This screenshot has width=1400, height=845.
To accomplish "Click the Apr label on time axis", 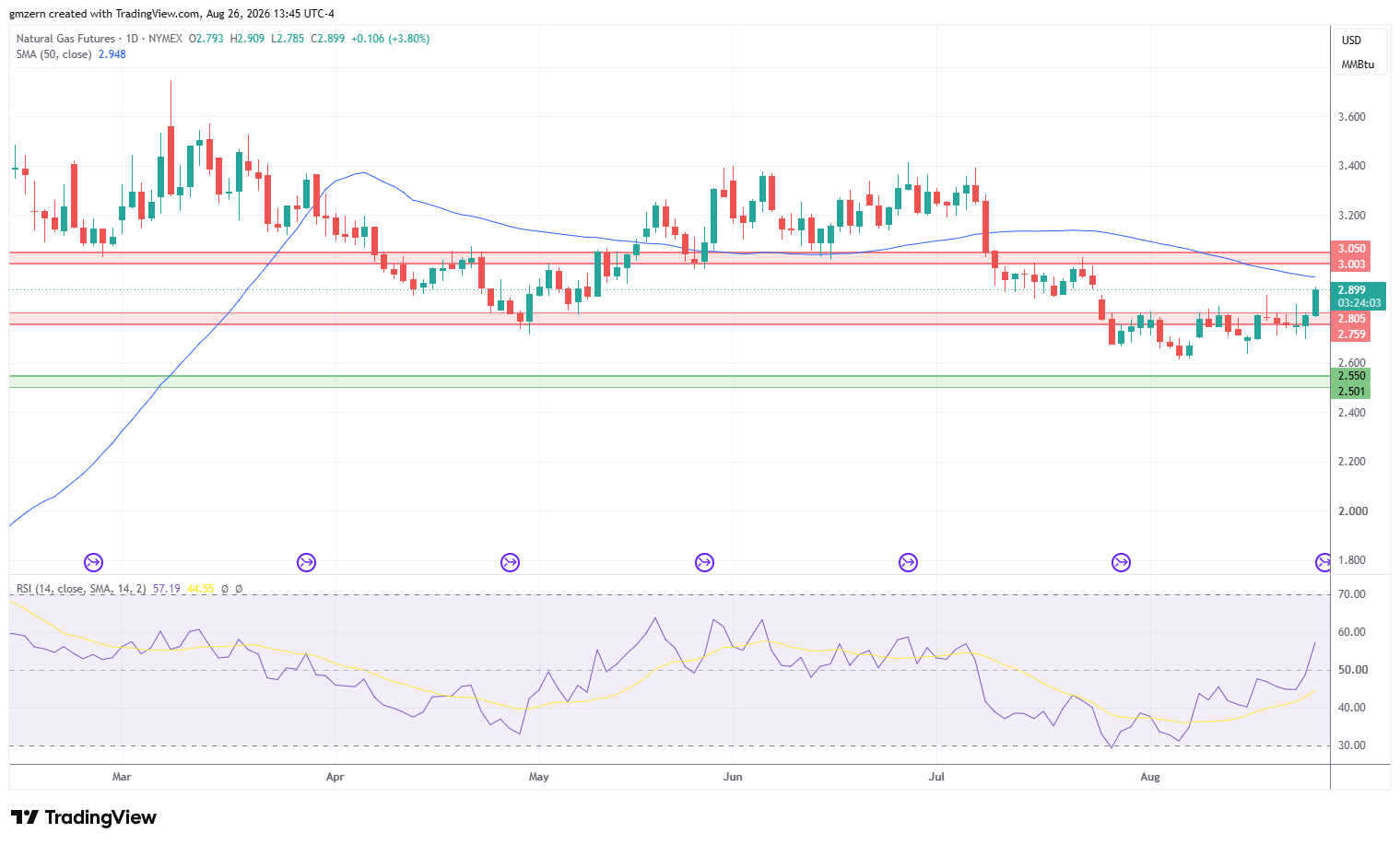I will pos(335,777).
